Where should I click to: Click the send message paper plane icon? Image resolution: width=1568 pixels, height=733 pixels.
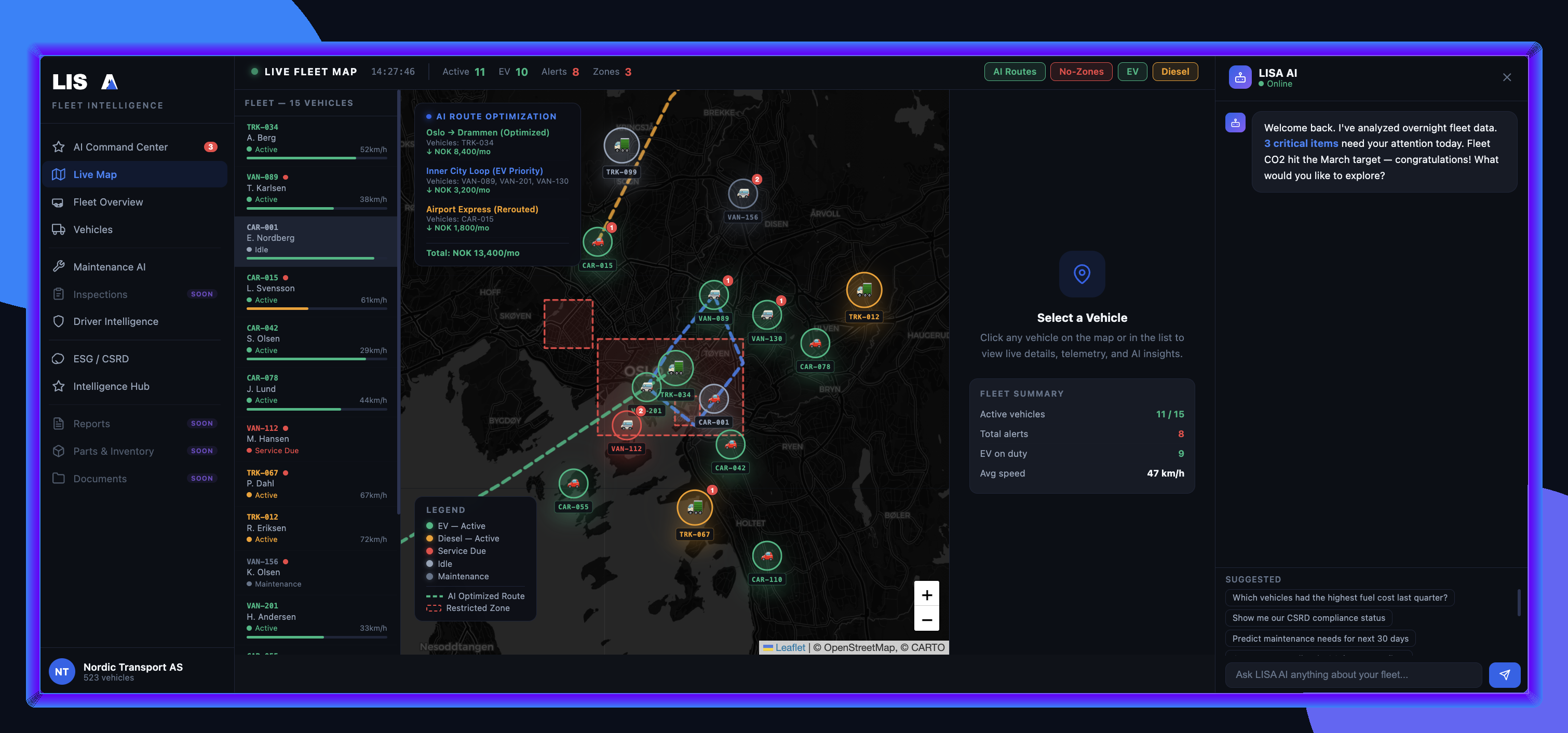click(x=1504, y=674)
